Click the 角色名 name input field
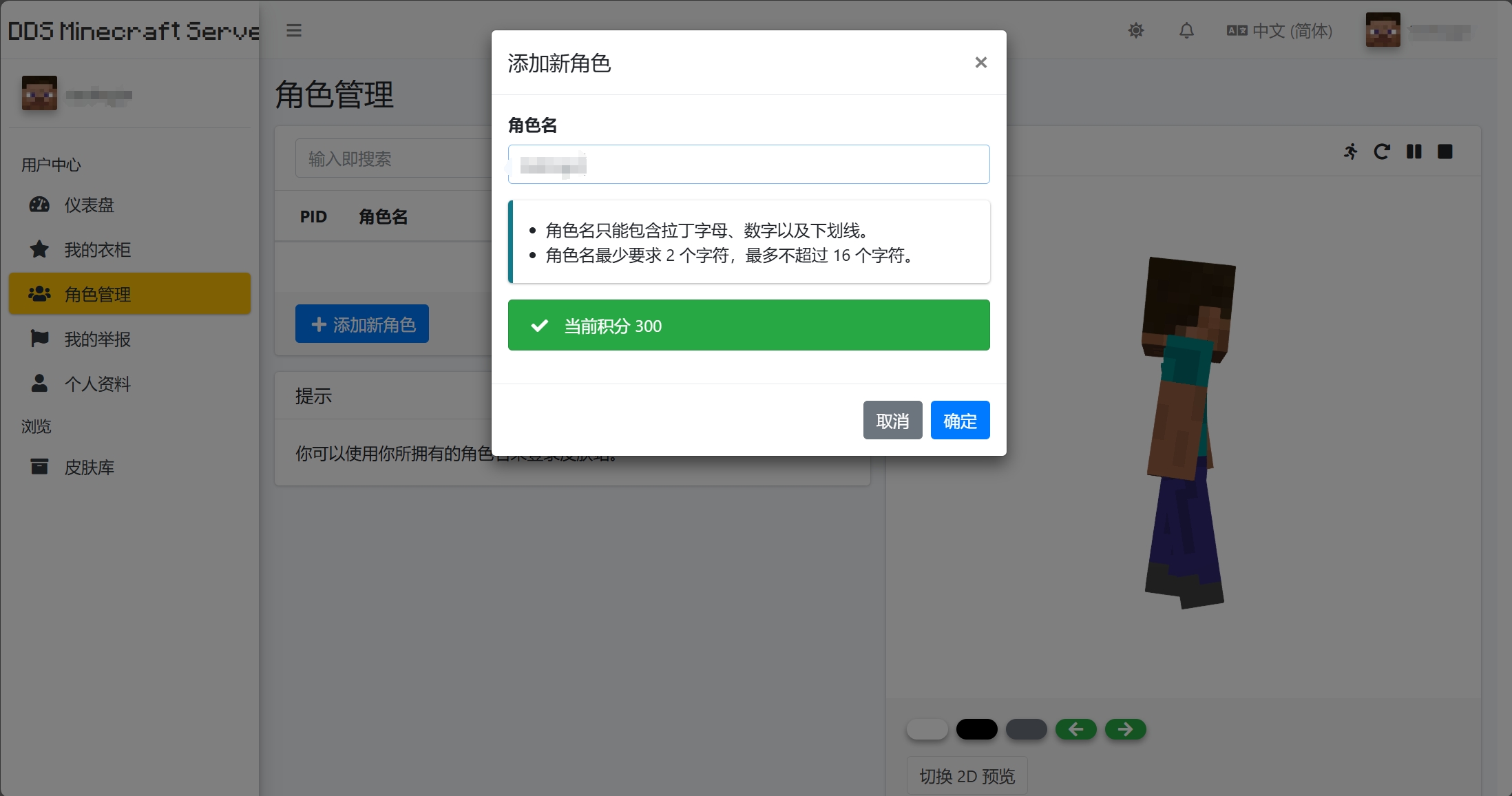Screen dimensions: 1512x796 click(748, 164)
